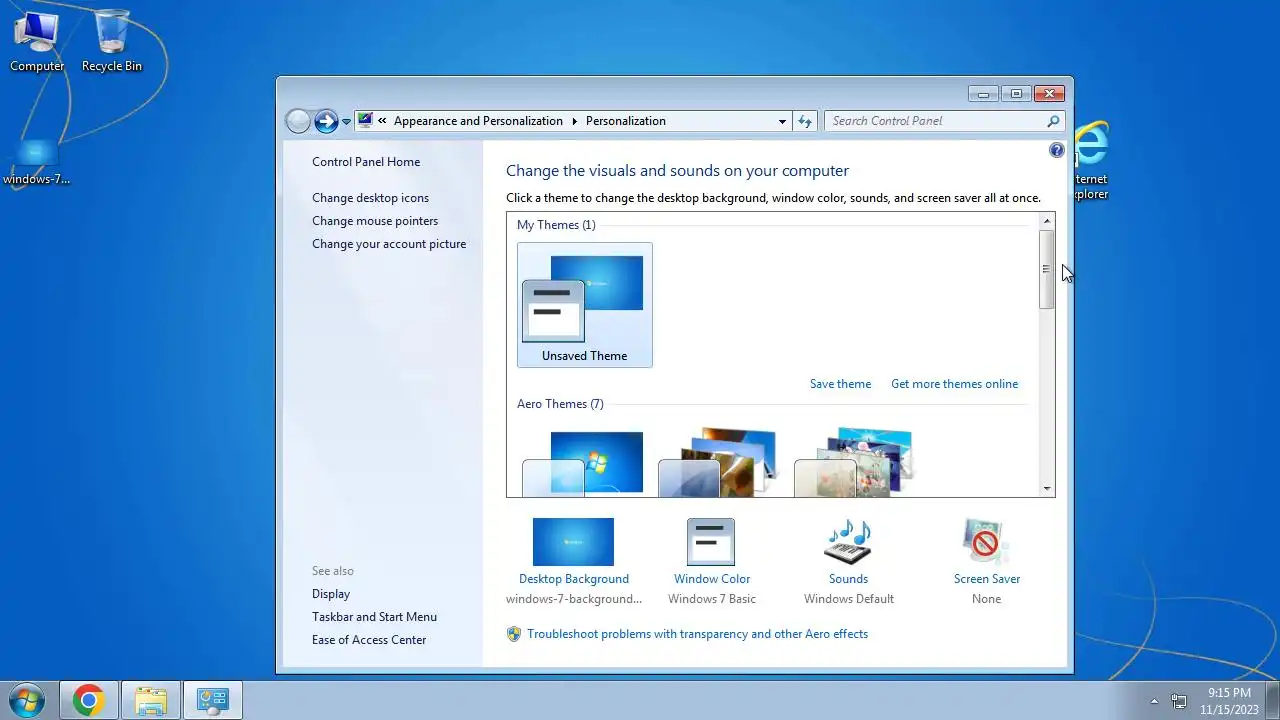
Task: Open Ease of Access Center link
Action: tap(369, 640)
